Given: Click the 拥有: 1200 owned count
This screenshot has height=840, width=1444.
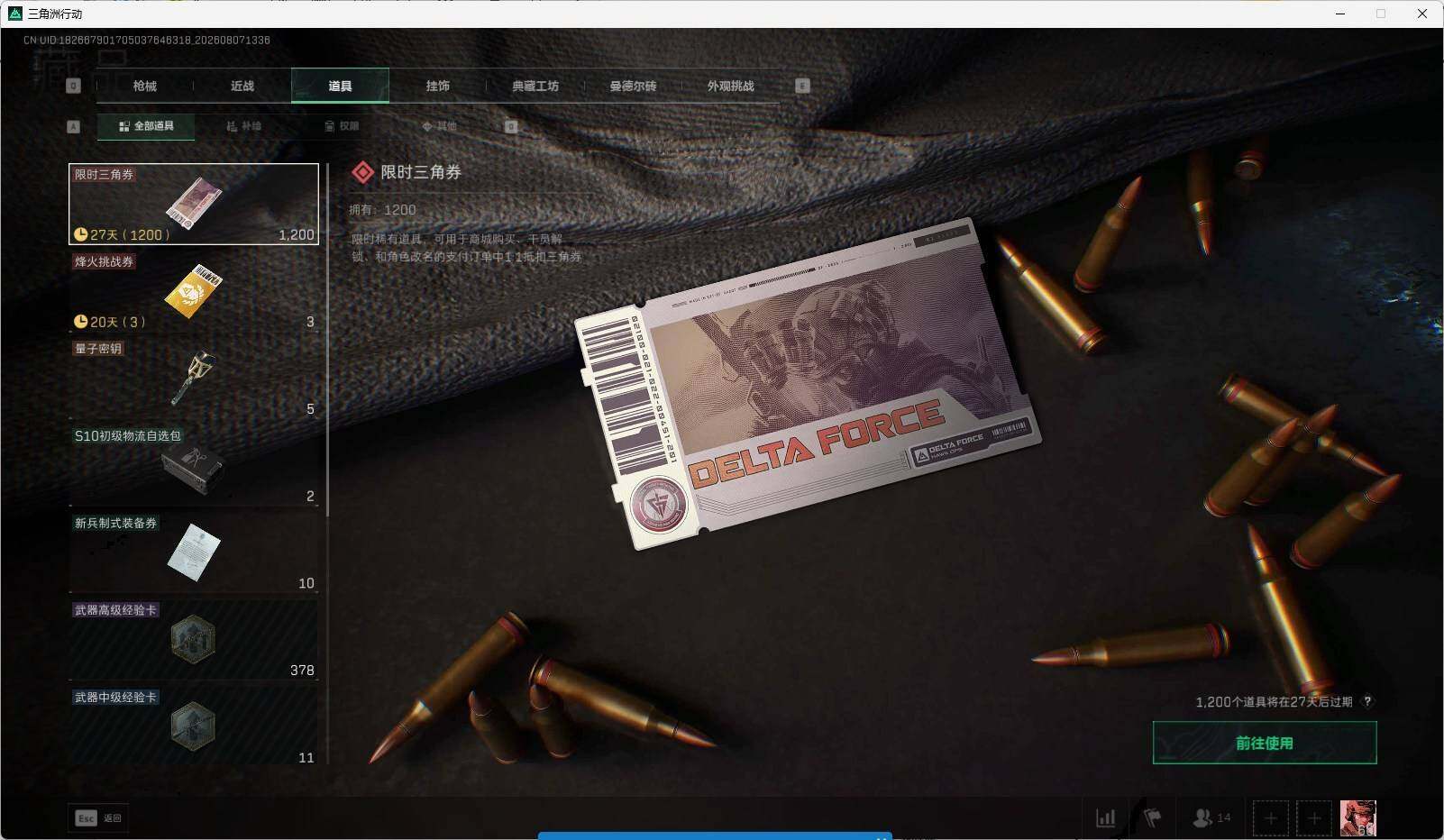Looking at the screenshot, I should point(382,210).
